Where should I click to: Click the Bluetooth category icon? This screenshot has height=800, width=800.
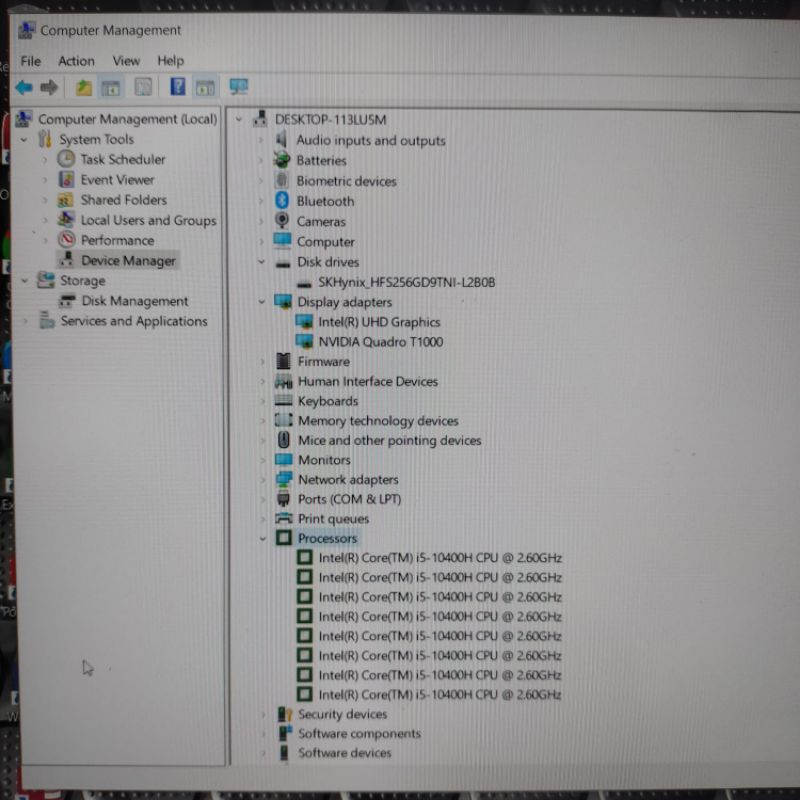pos(283,201)
